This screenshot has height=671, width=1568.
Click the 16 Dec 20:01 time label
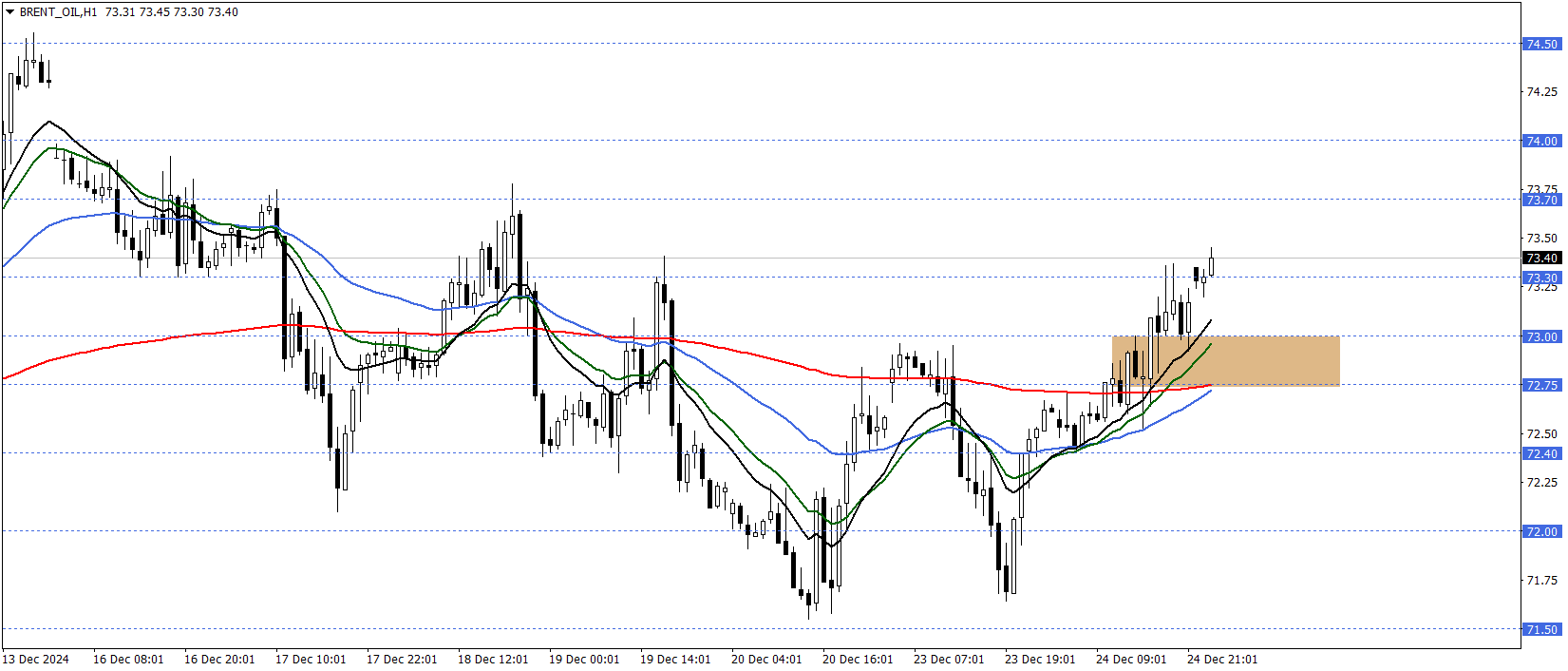219,660
